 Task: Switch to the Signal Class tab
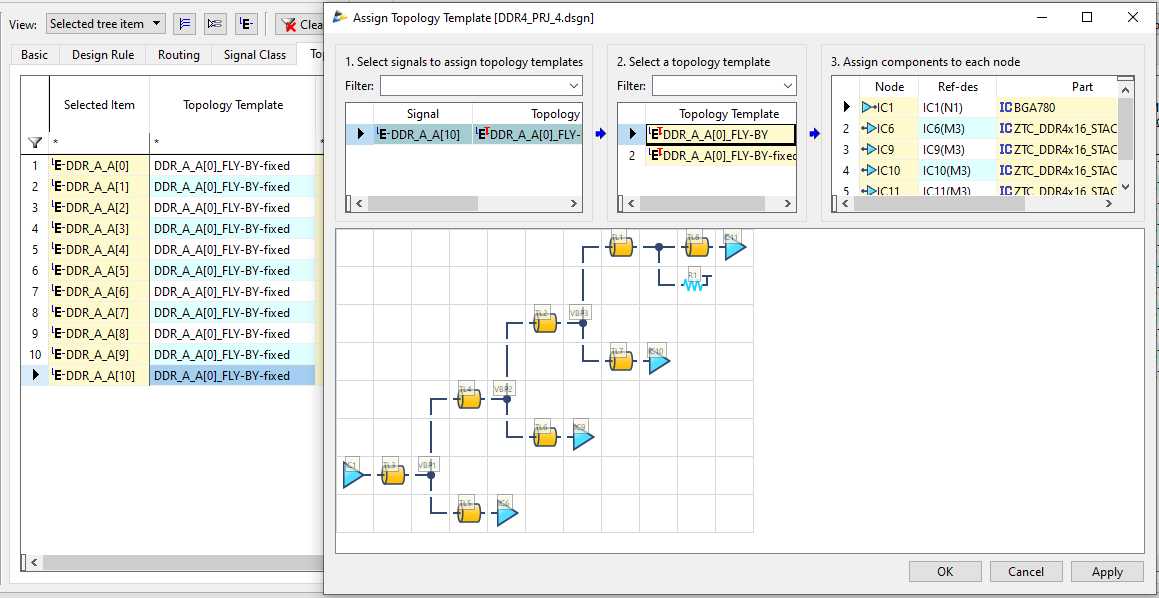[254, 55]
